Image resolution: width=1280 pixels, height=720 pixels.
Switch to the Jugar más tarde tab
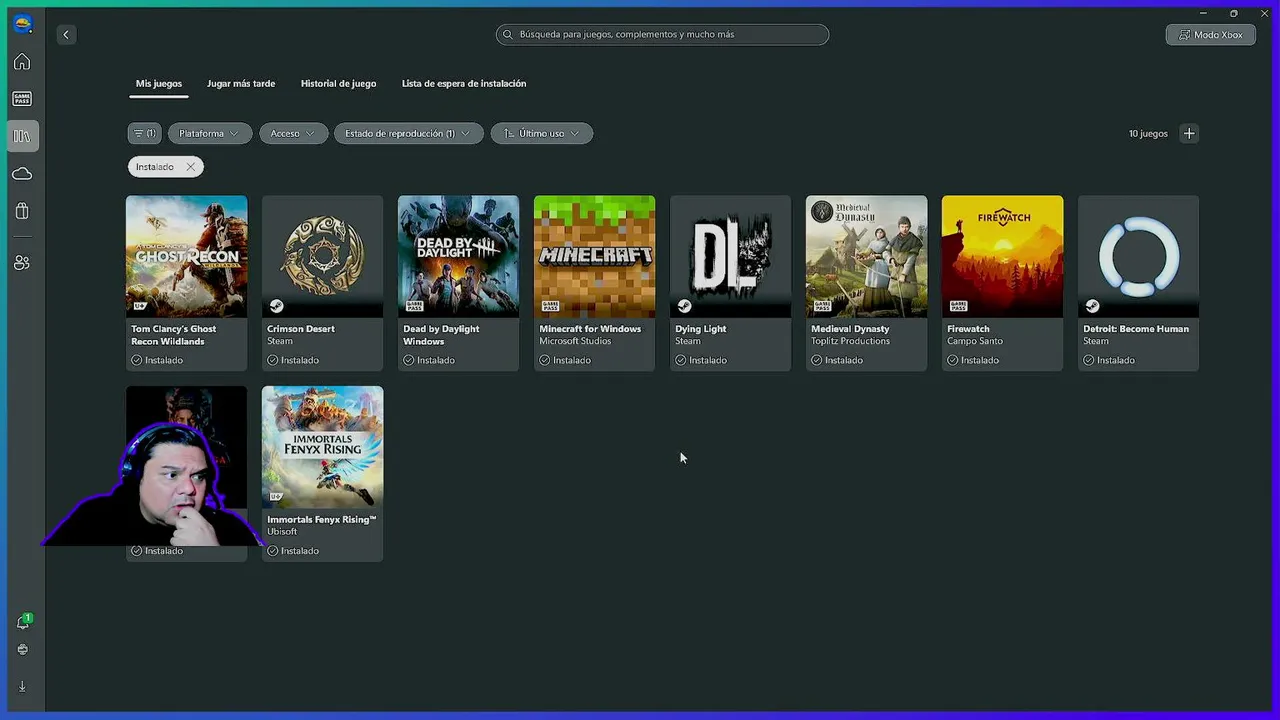coord(241,84)
